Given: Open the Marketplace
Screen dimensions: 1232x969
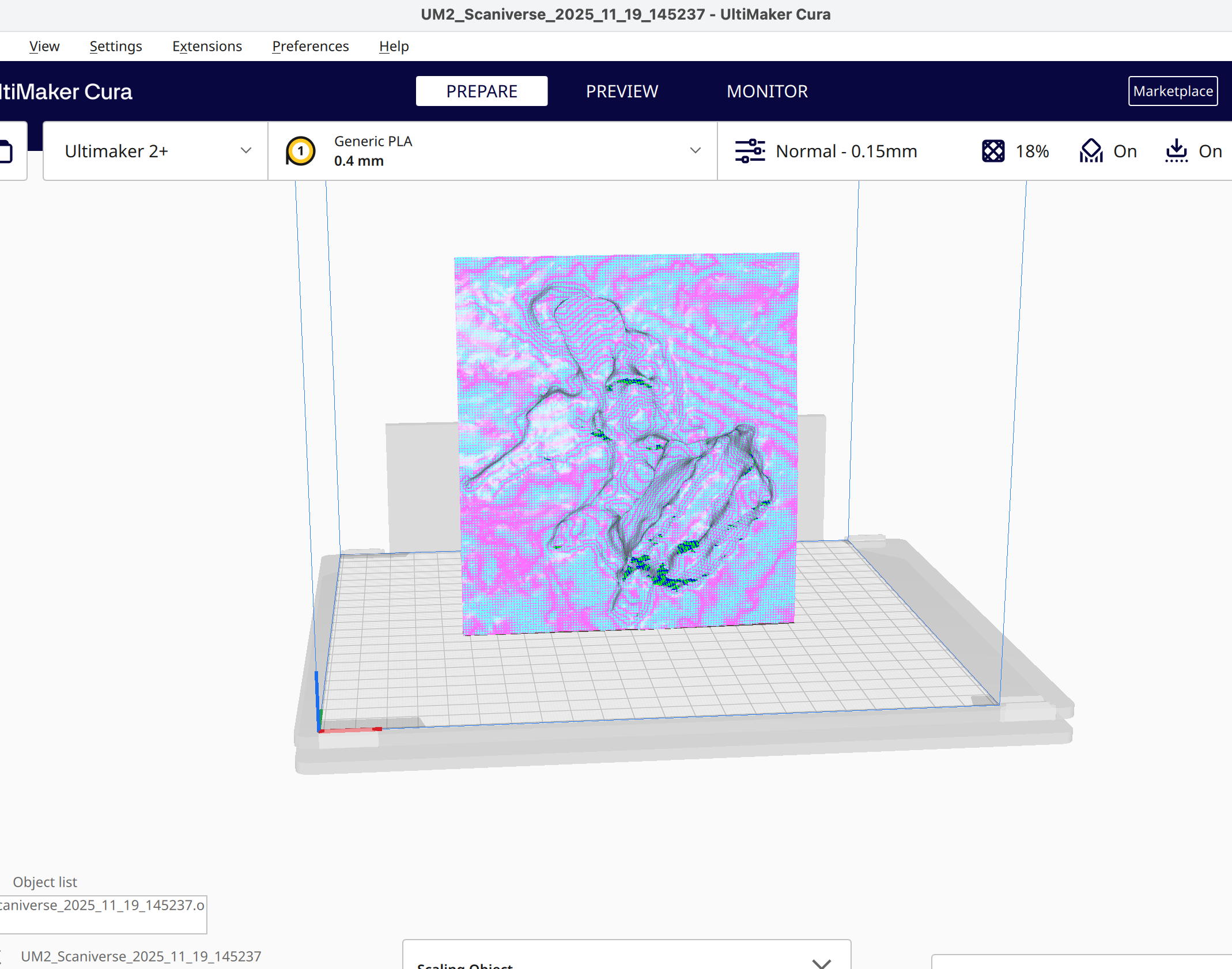Looking at the screenshot, I should pos(1172,91).
